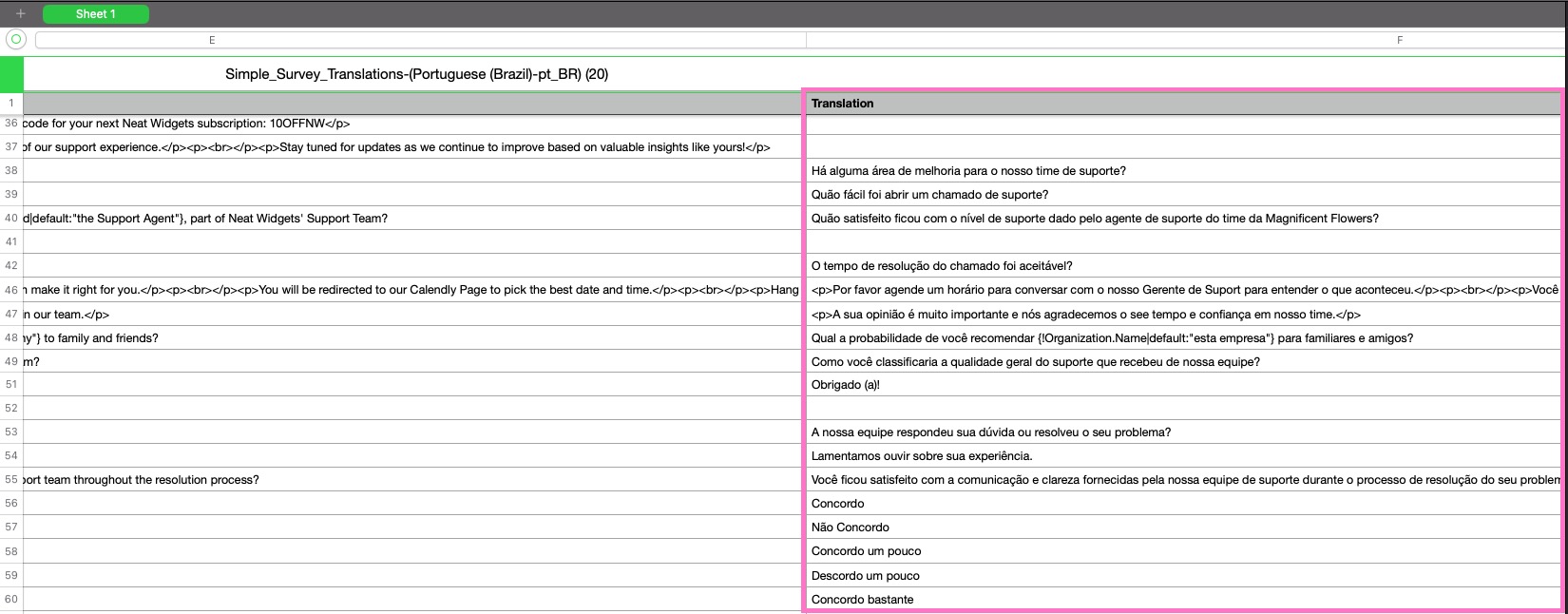Click the 'Concordo bastante' cell
The height and width of the screenshot is (614, 1568).
(x=1183, y=599)
